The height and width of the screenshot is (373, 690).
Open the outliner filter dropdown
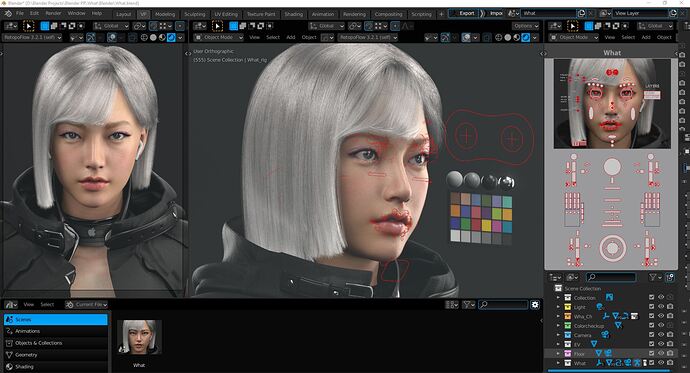click(x=655, y=277)
